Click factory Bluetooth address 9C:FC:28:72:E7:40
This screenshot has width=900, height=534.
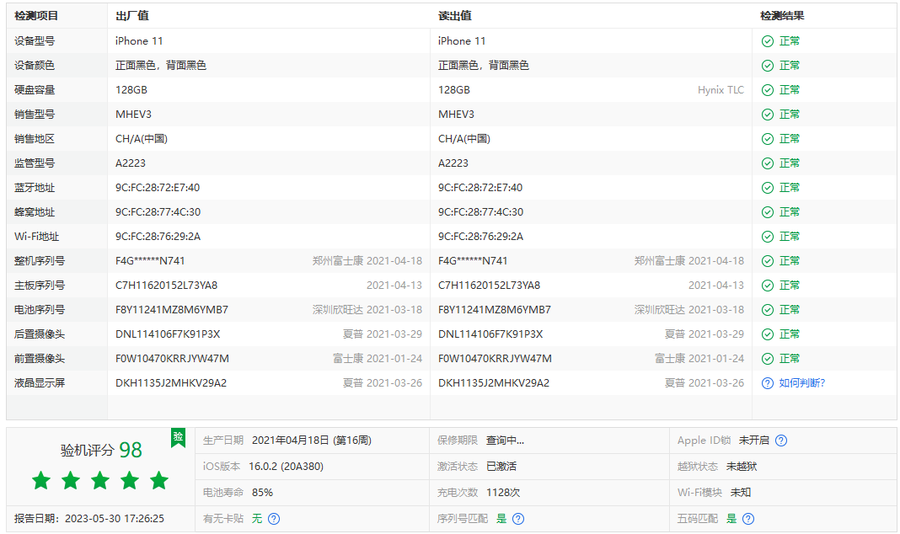(157, 188)
